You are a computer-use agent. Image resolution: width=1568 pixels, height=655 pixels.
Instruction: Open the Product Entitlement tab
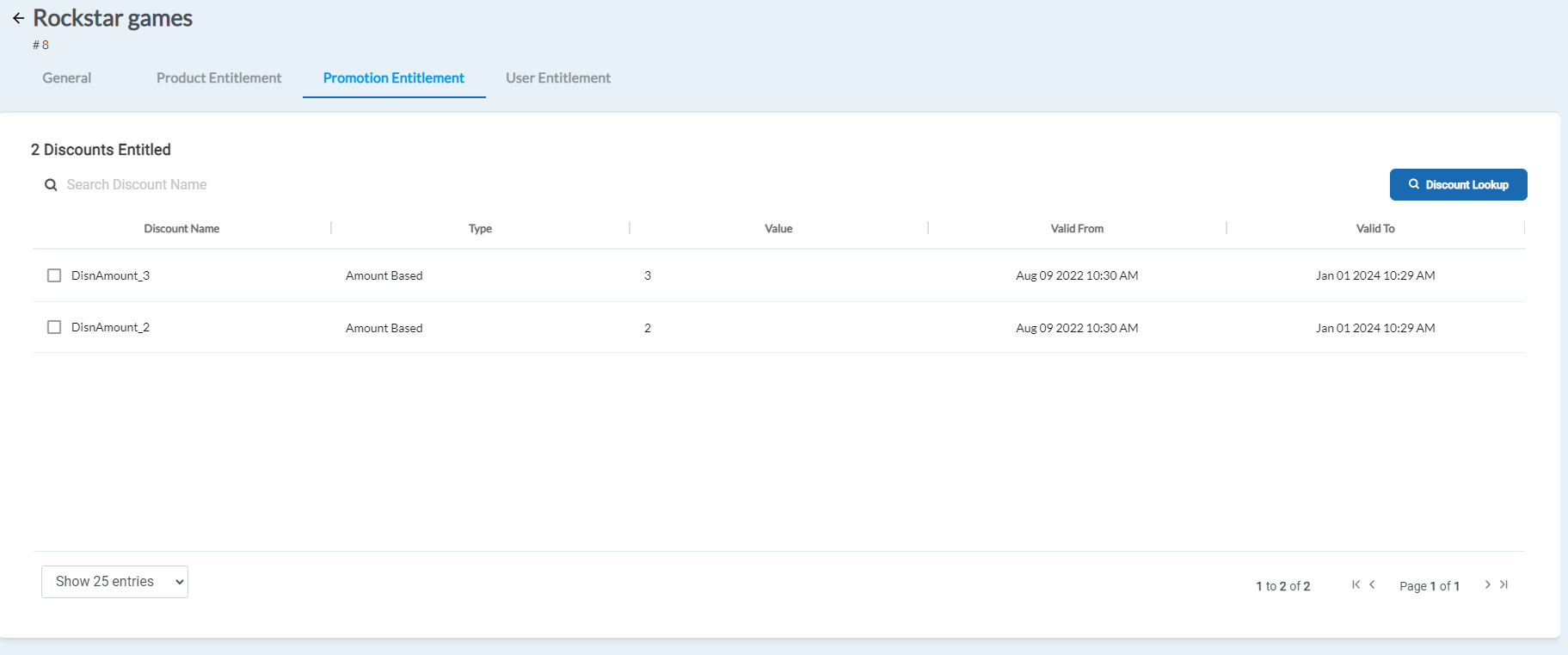tap(218, 78)
